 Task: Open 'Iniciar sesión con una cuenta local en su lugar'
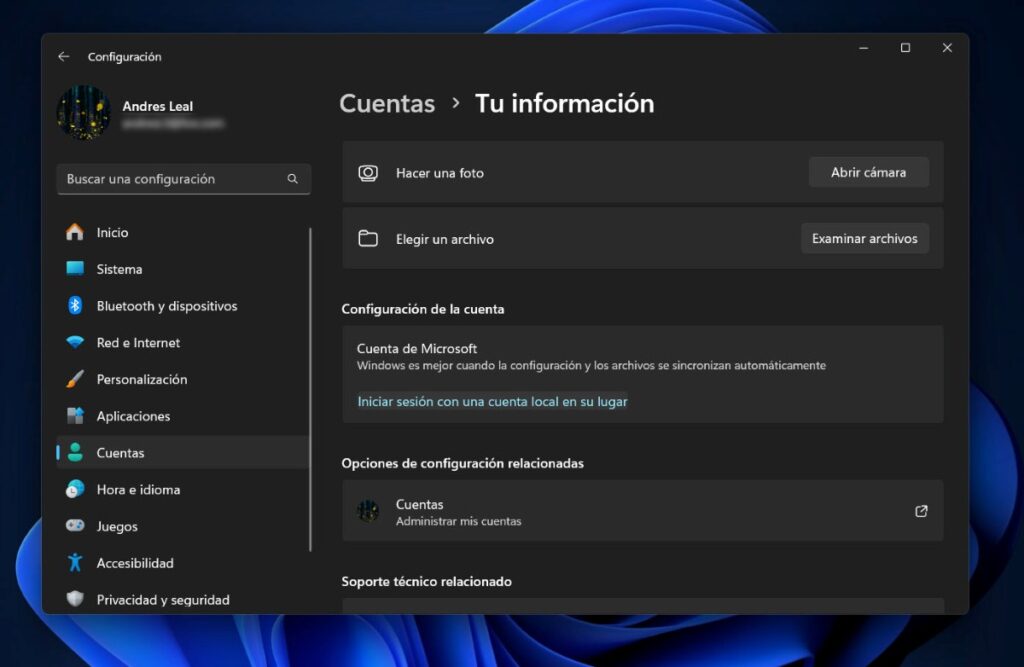(491, 401)
